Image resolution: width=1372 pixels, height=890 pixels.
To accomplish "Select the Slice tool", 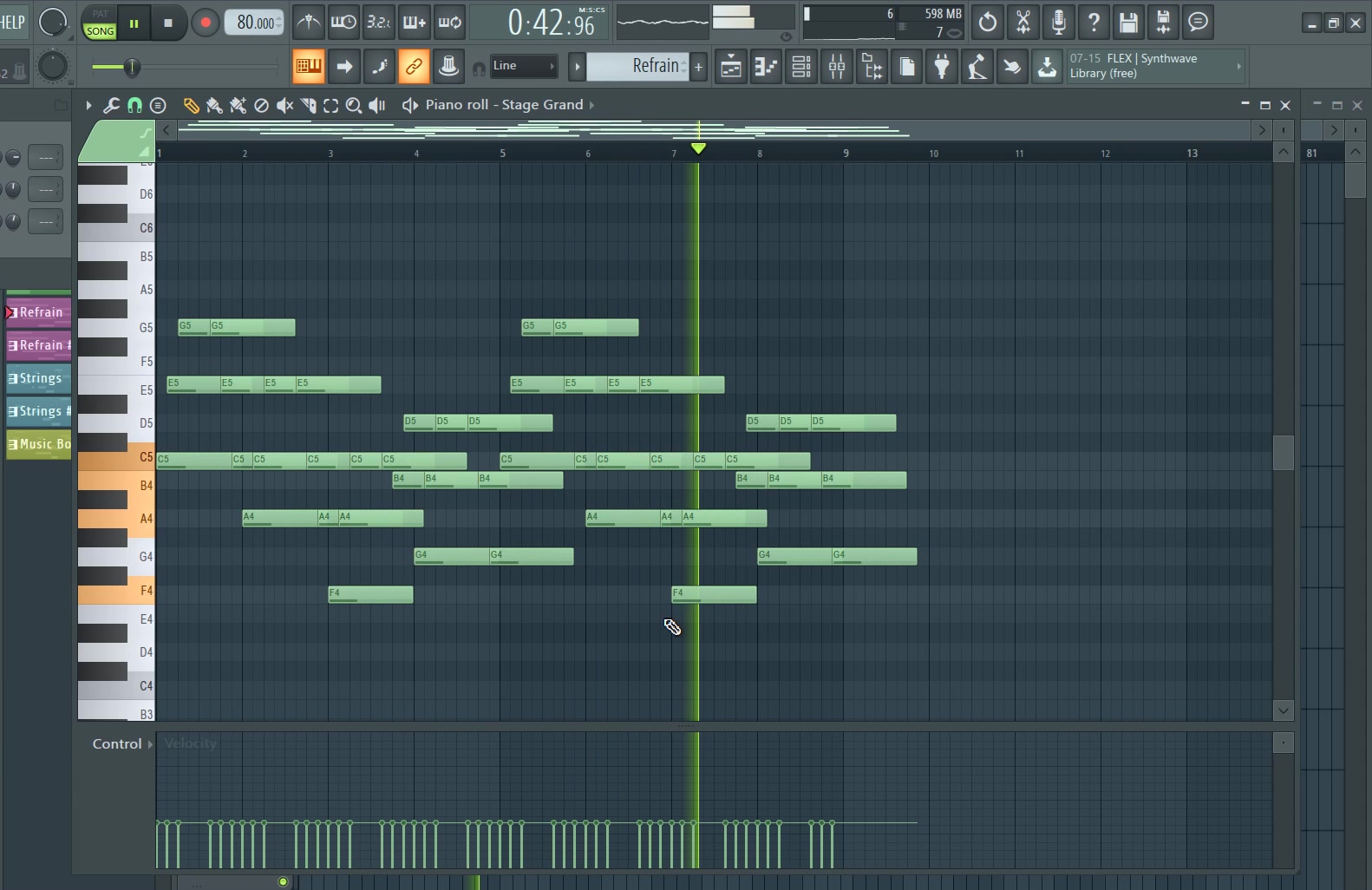I will click(308, 106).
